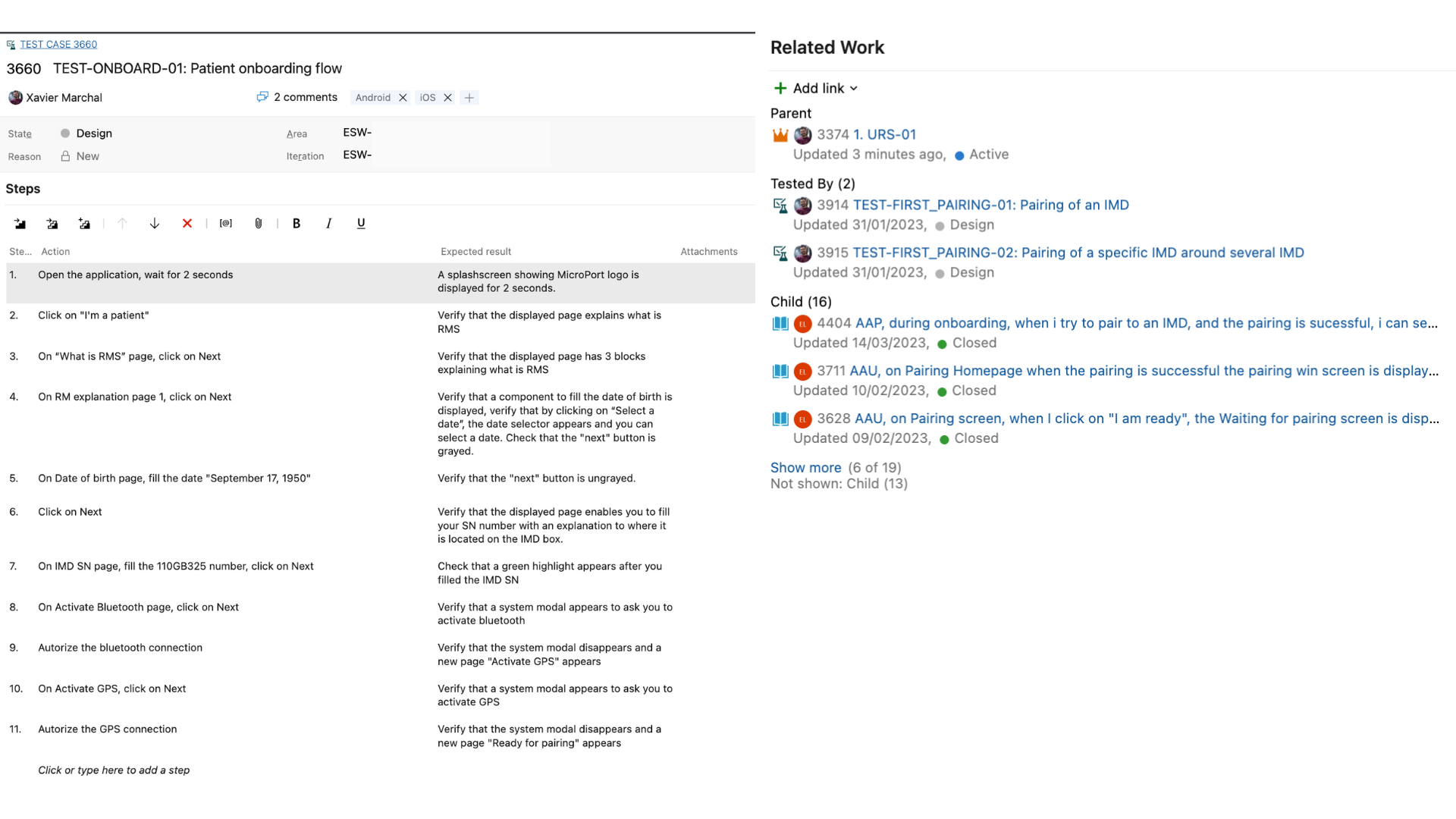Show more related work items
Viewport: 1456px width, 819px height.
[x=805, y=468]
